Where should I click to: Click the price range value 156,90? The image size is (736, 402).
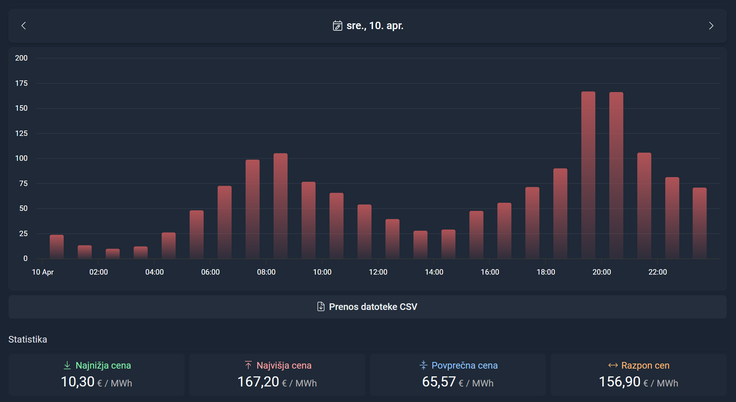click(x=620, y=382)
